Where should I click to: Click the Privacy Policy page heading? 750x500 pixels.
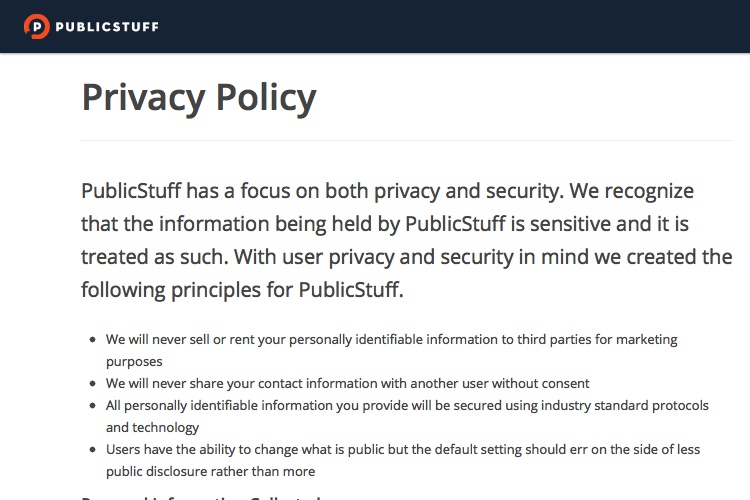tap(199, 98)
